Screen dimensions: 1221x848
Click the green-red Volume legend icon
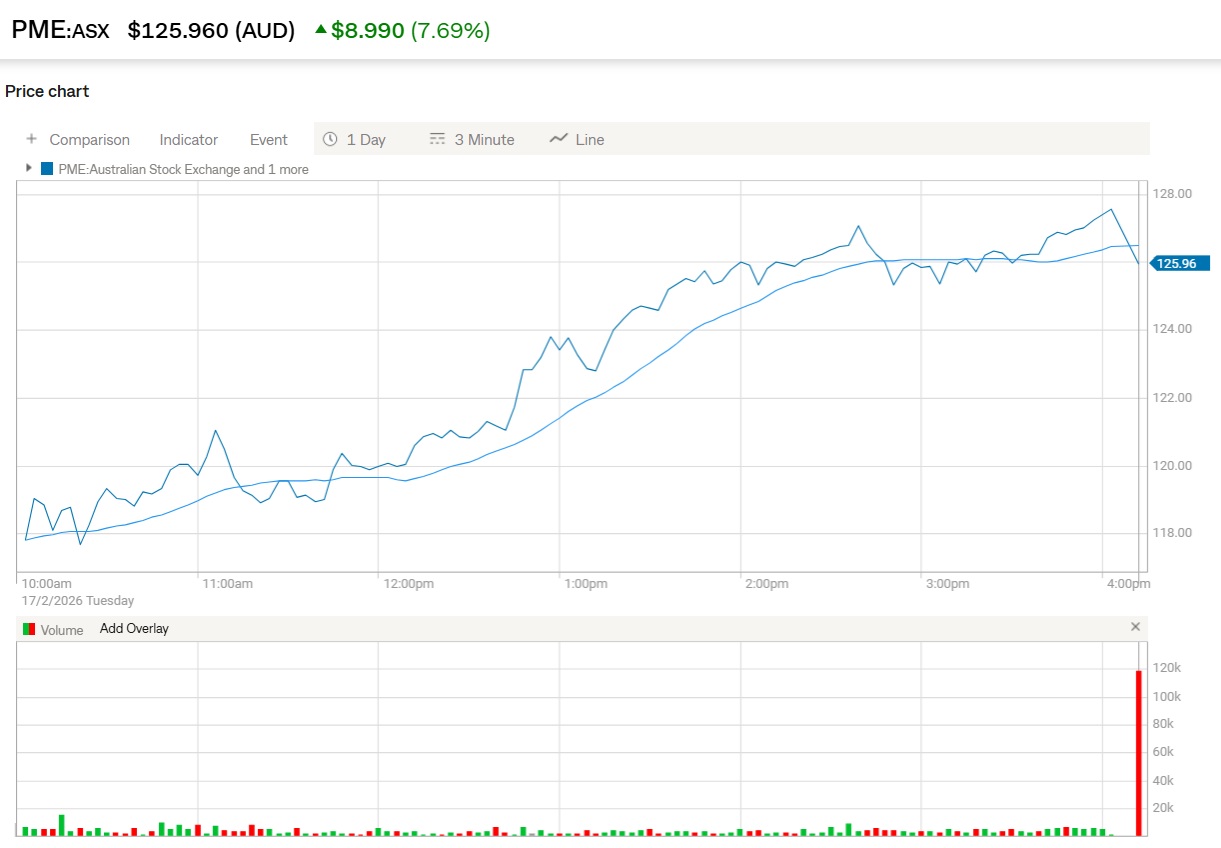[29, 629]
